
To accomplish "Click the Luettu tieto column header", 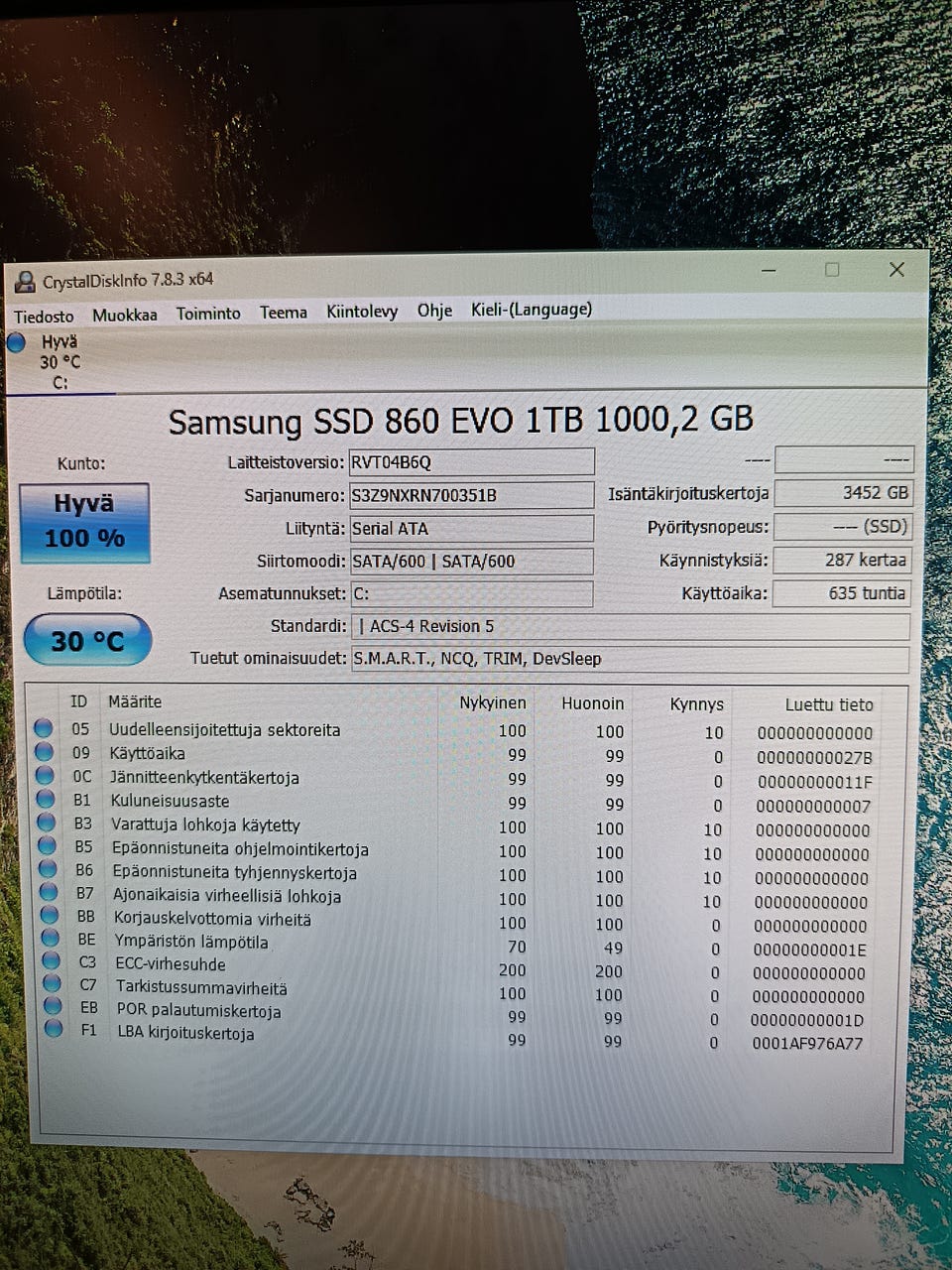I will click(829, 704).
